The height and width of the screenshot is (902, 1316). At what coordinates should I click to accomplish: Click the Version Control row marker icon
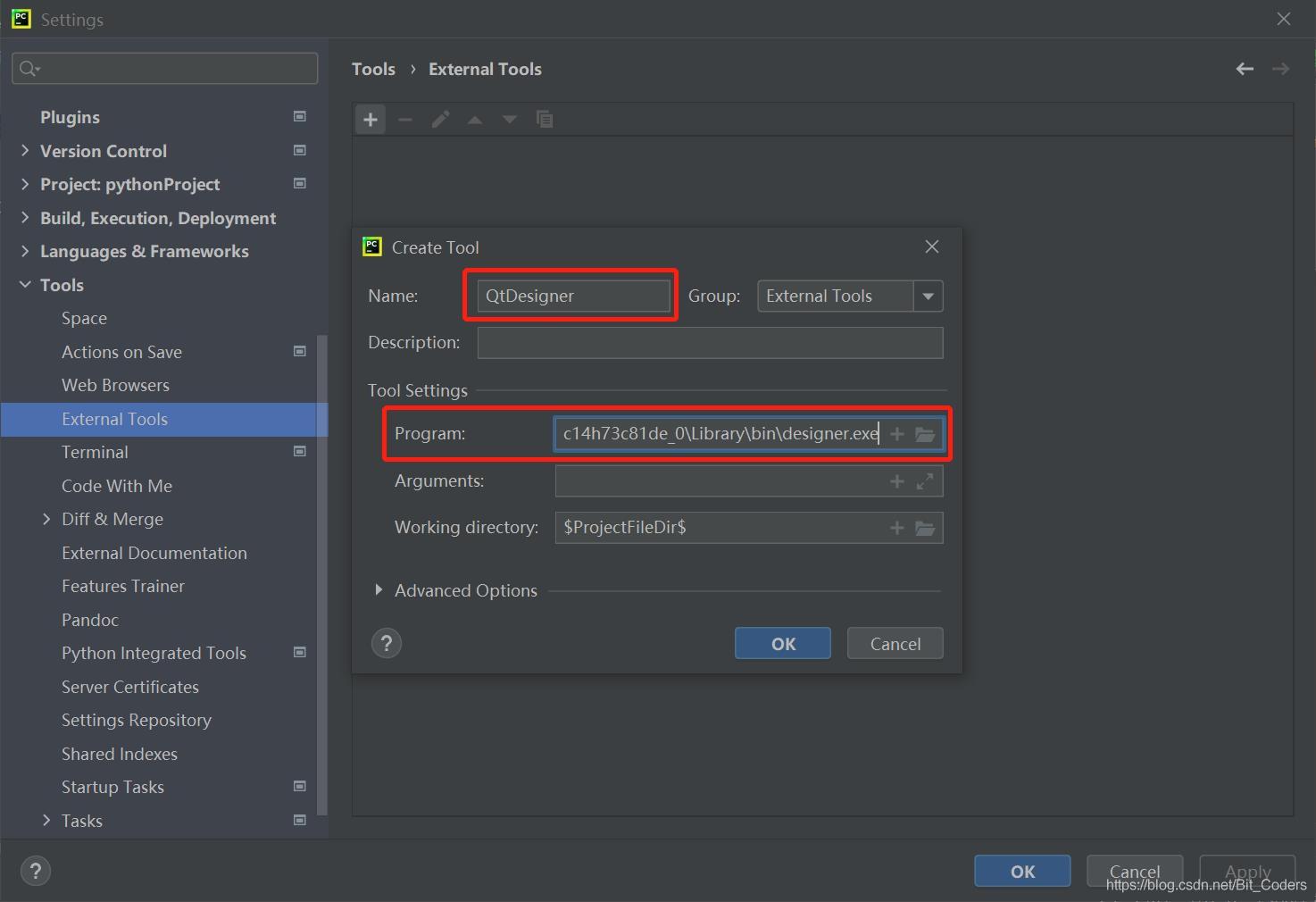coord(300,150)
